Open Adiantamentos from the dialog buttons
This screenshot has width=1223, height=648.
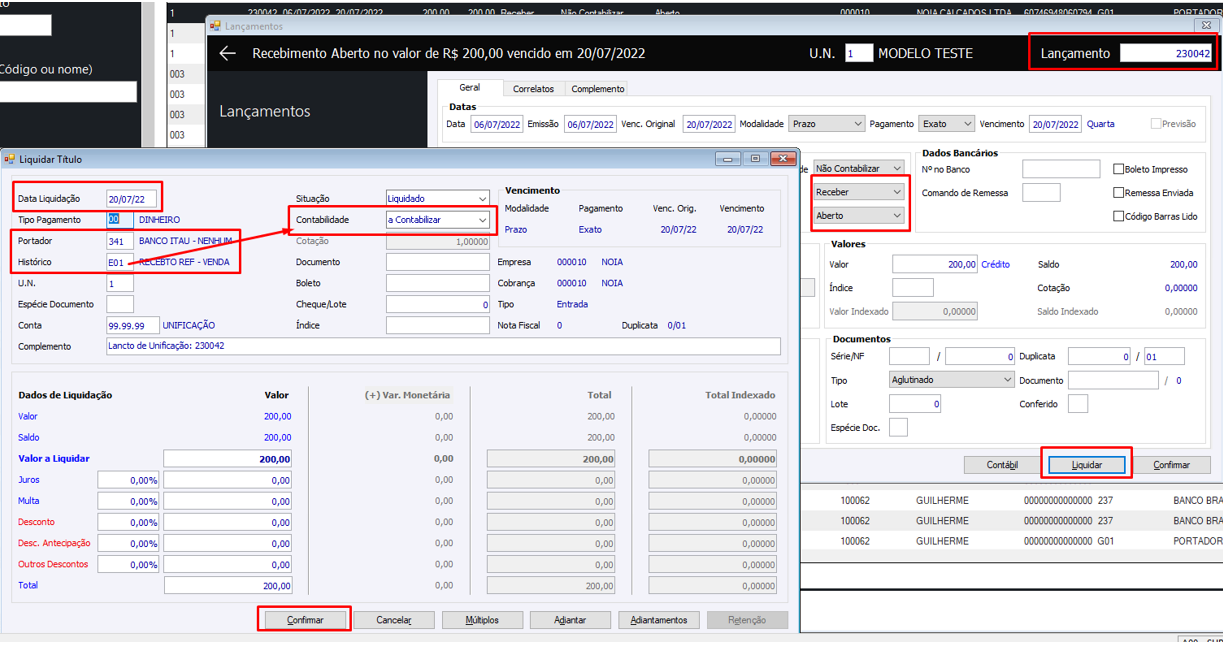point(659,620)
